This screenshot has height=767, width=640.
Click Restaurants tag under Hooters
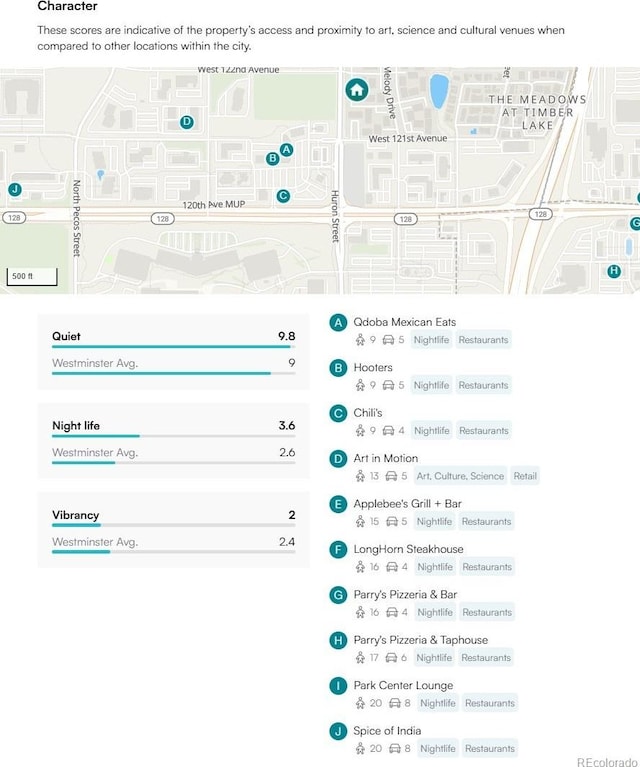point(483,385)
